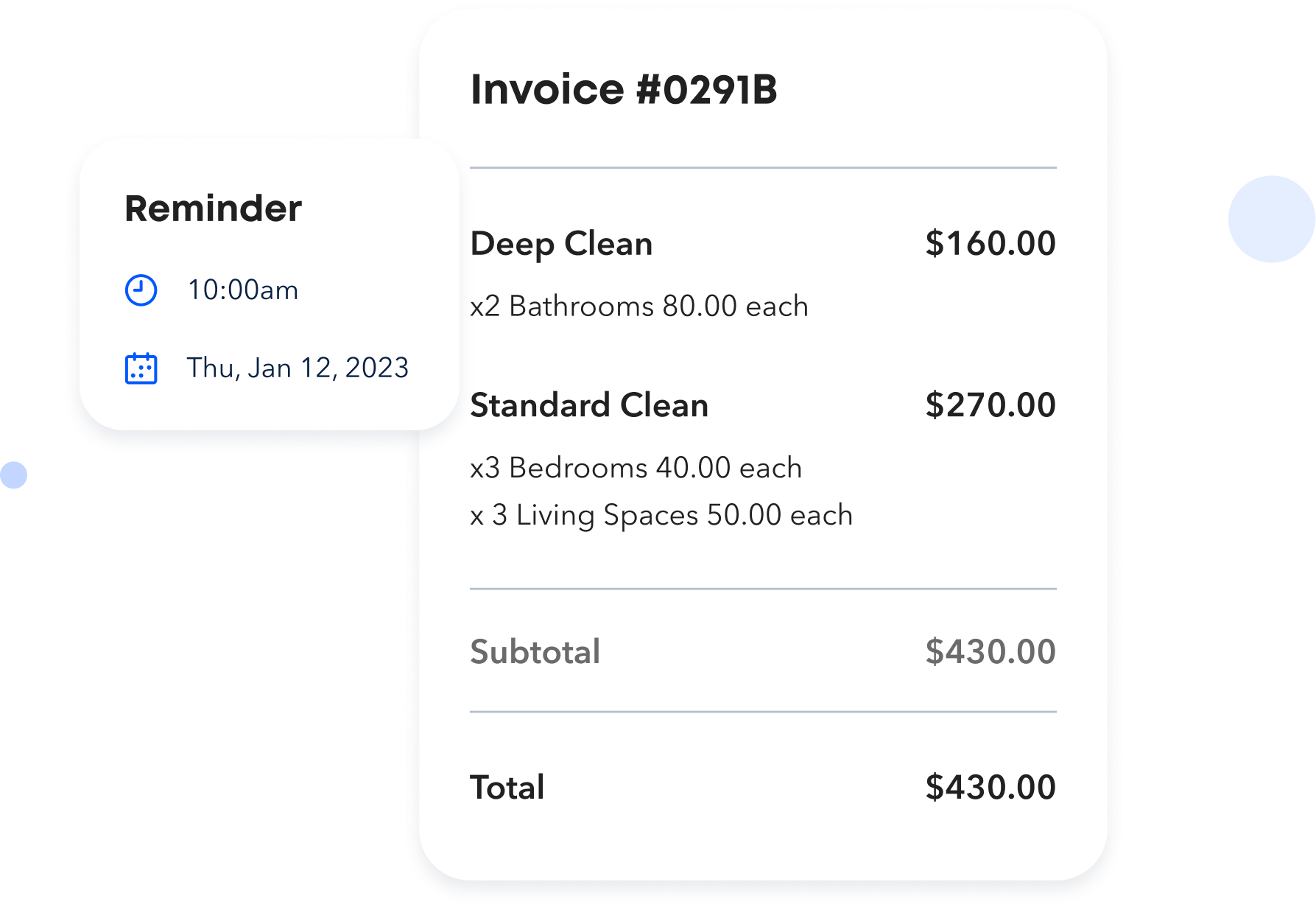
Task: Click the small blue dot decoration
Action: click(13, 474)
